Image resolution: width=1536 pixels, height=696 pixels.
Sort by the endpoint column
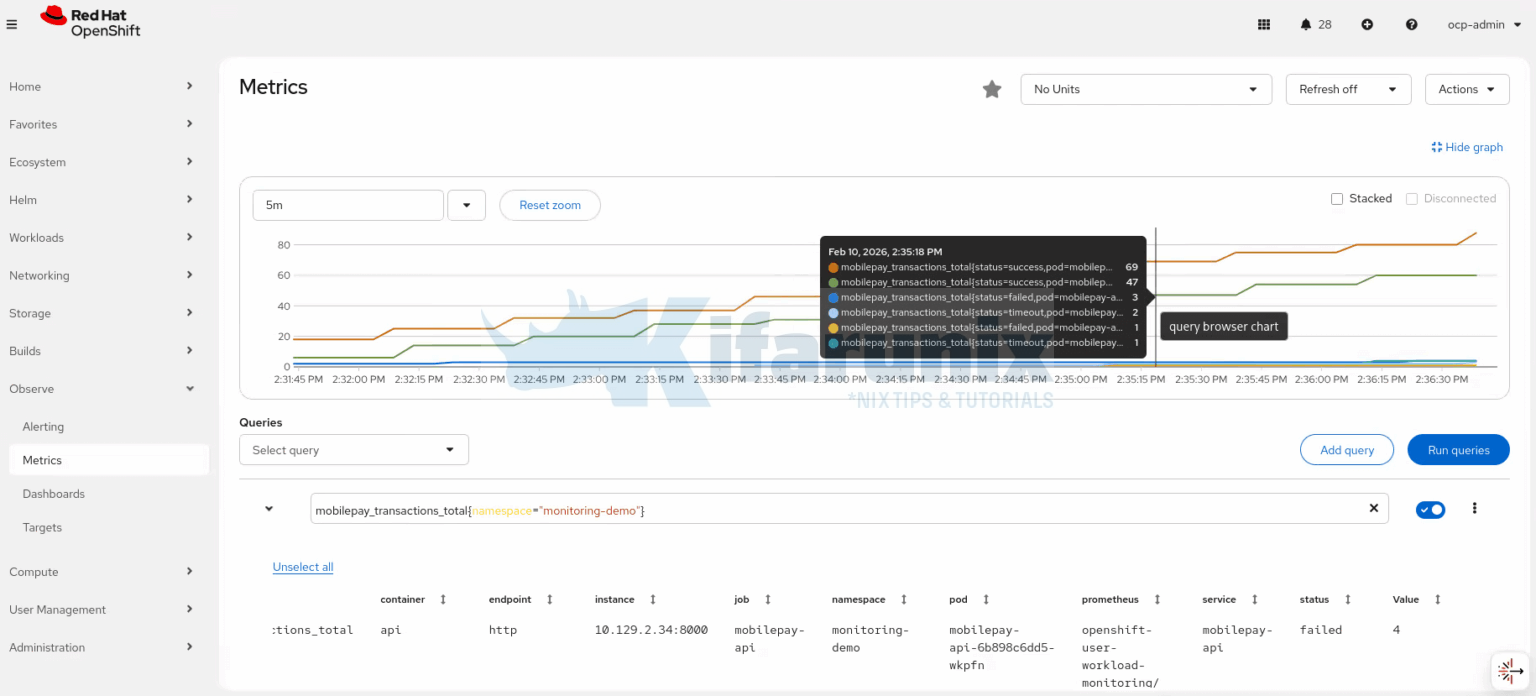[550, 599]
